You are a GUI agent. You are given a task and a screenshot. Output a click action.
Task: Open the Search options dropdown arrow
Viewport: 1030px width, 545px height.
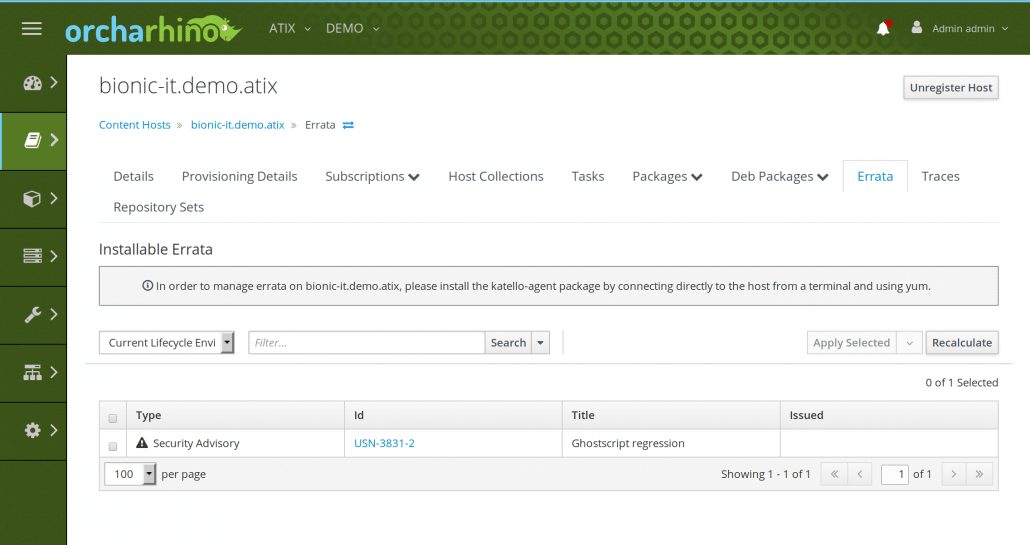coord(541,342)
